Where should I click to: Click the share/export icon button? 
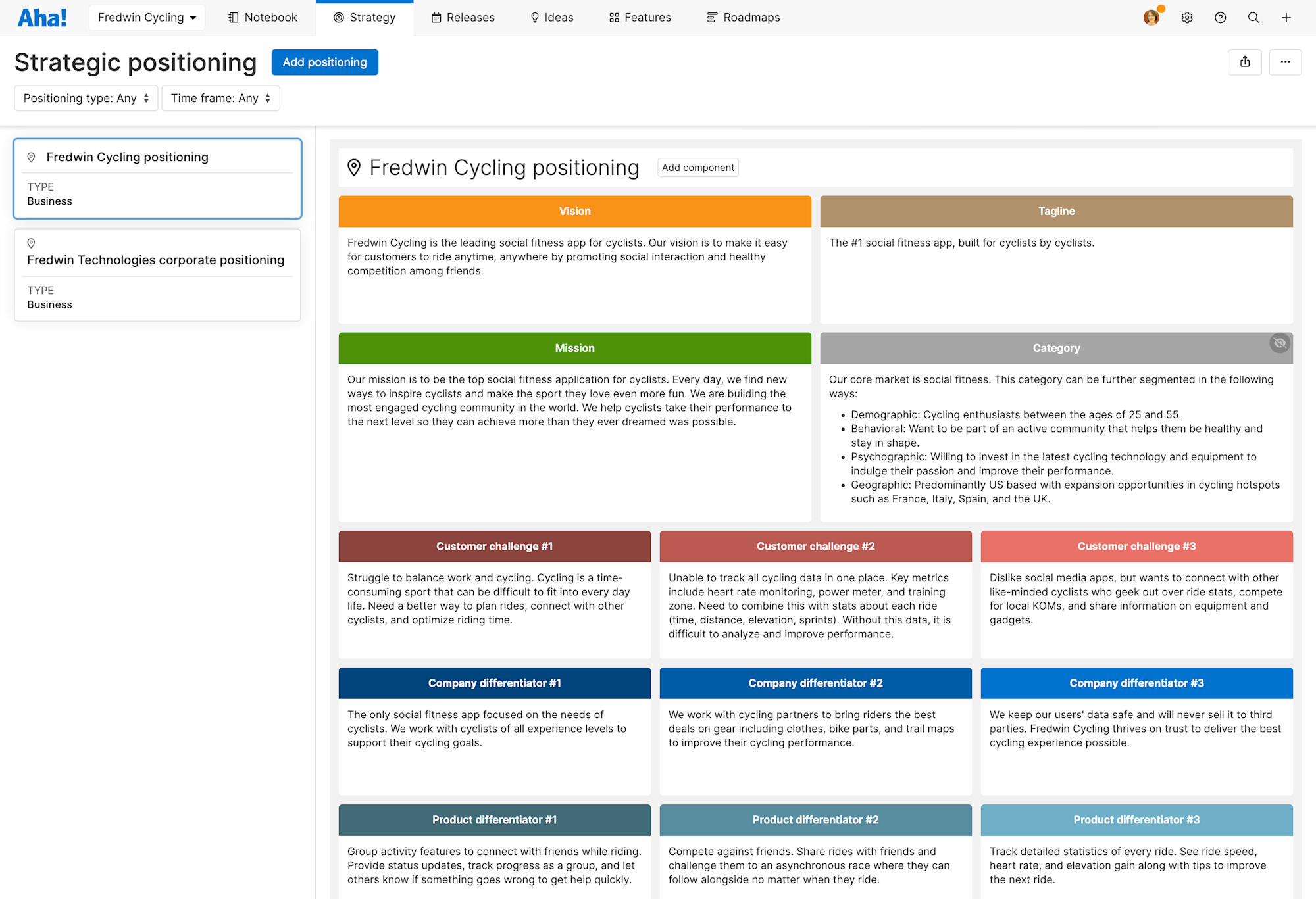pos(1244,62)
